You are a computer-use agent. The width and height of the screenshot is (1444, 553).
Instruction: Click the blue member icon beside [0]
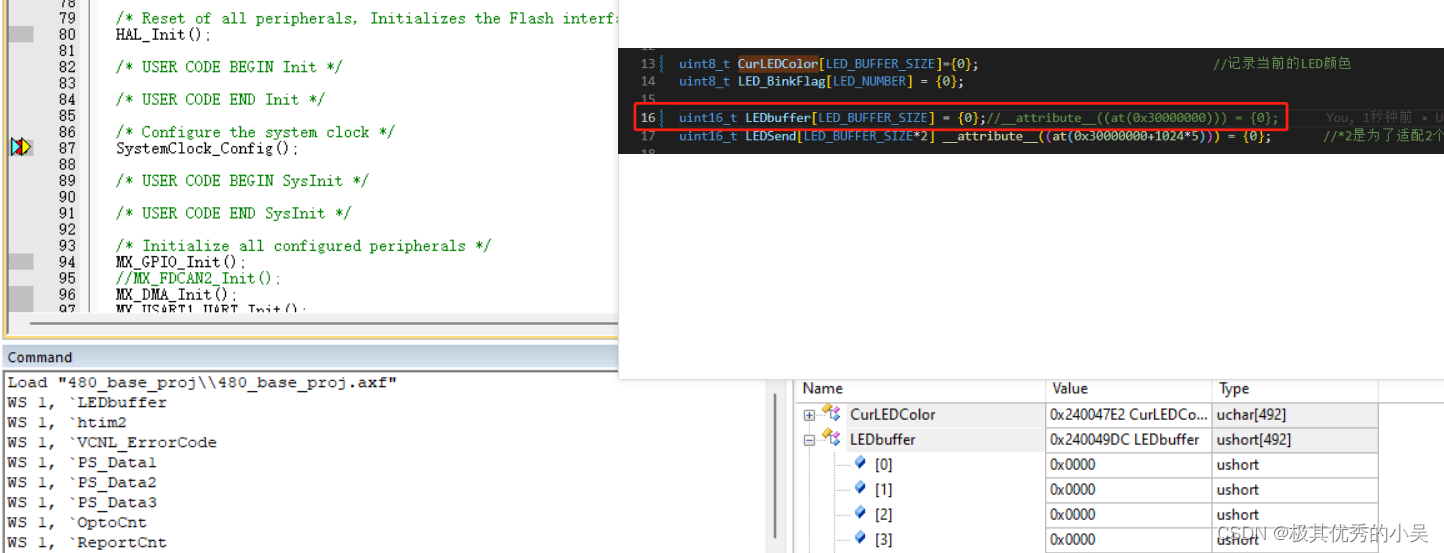point(860,463)
